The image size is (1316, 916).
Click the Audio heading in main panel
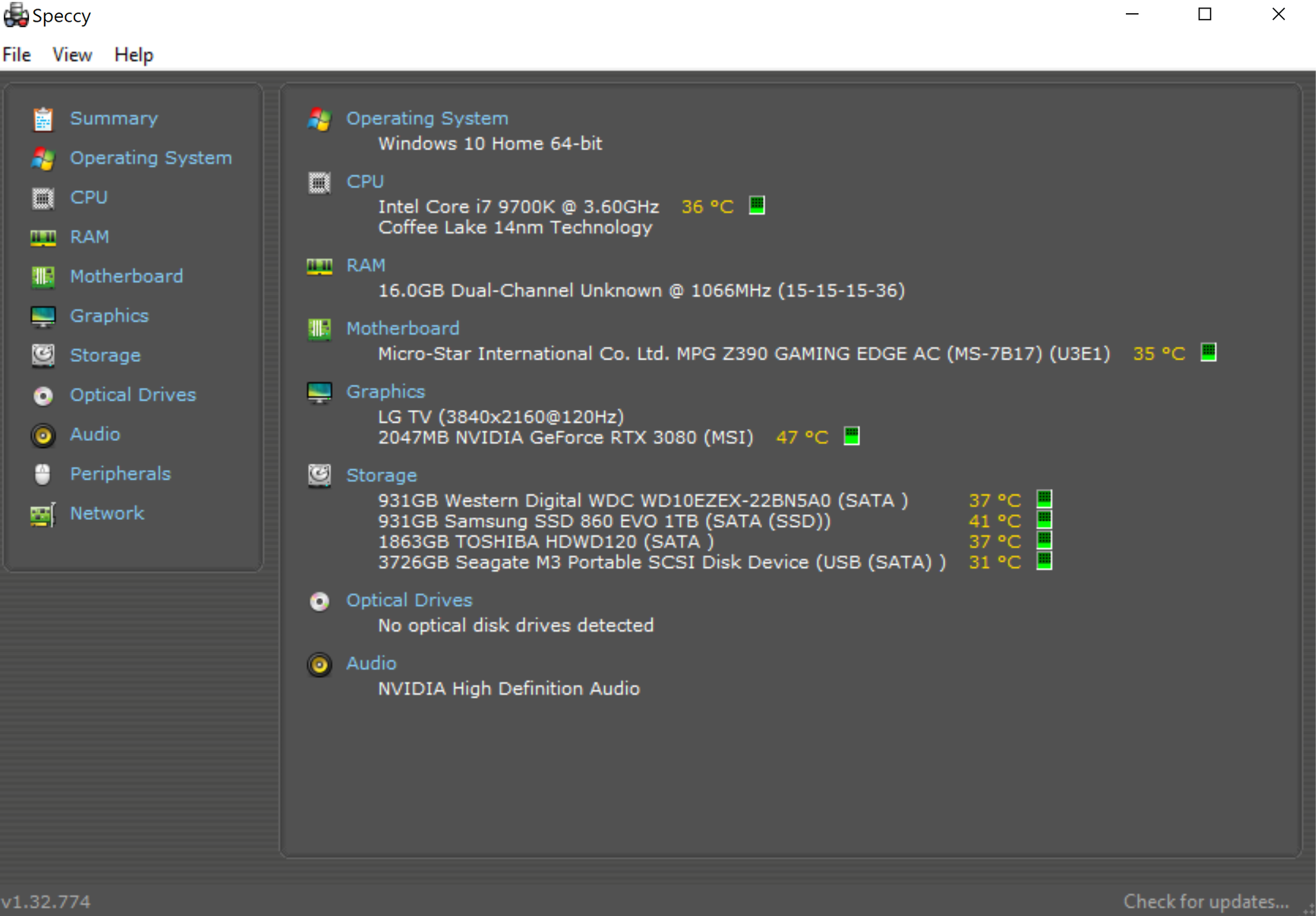tap(371, 663)
